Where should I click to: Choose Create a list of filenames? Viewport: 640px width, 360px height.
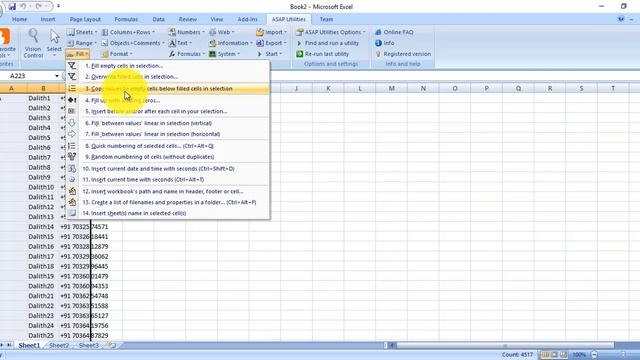pos(167,202)
